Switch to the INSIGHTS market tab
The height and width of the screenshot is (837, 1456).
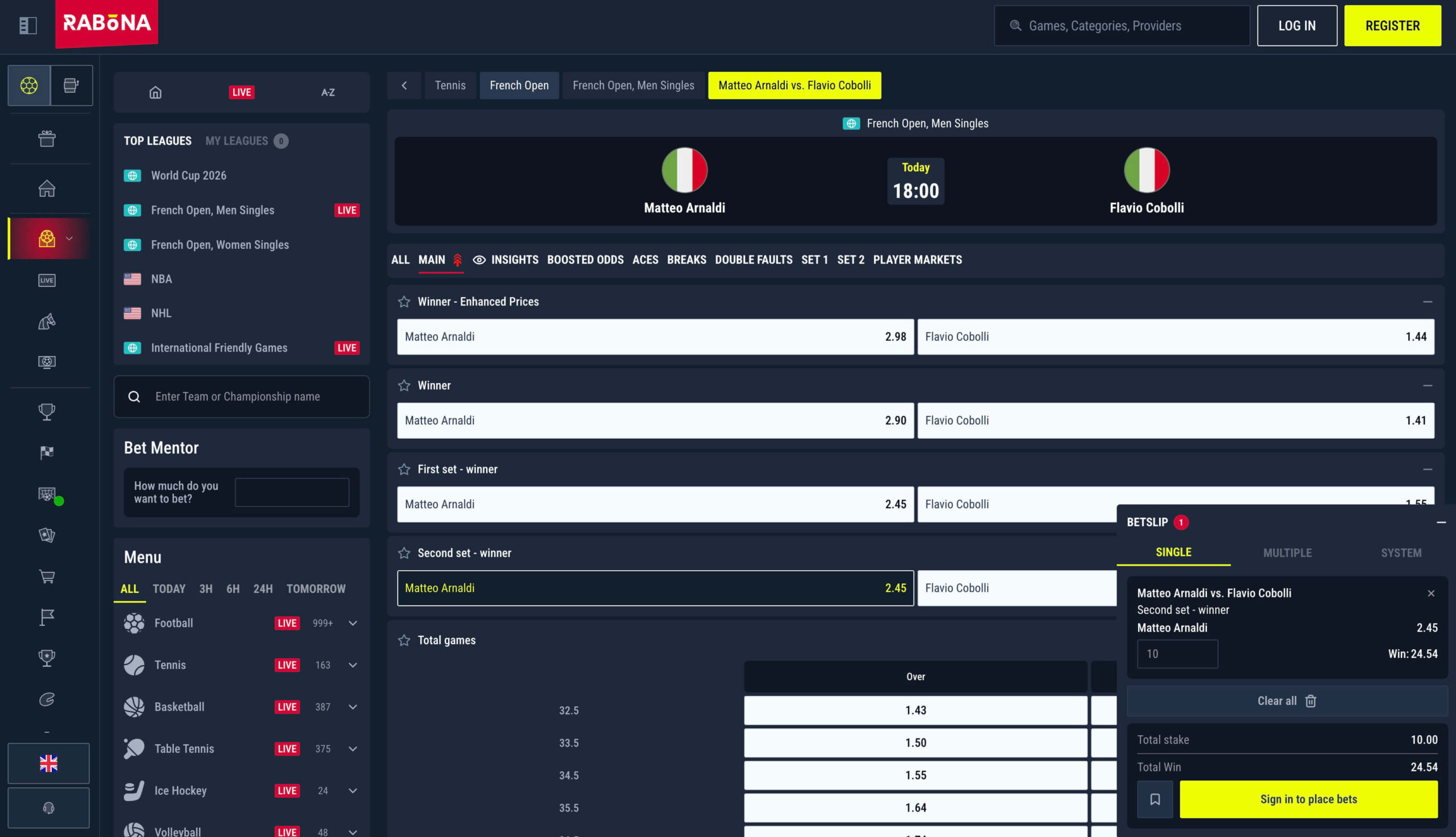[506, 260]
